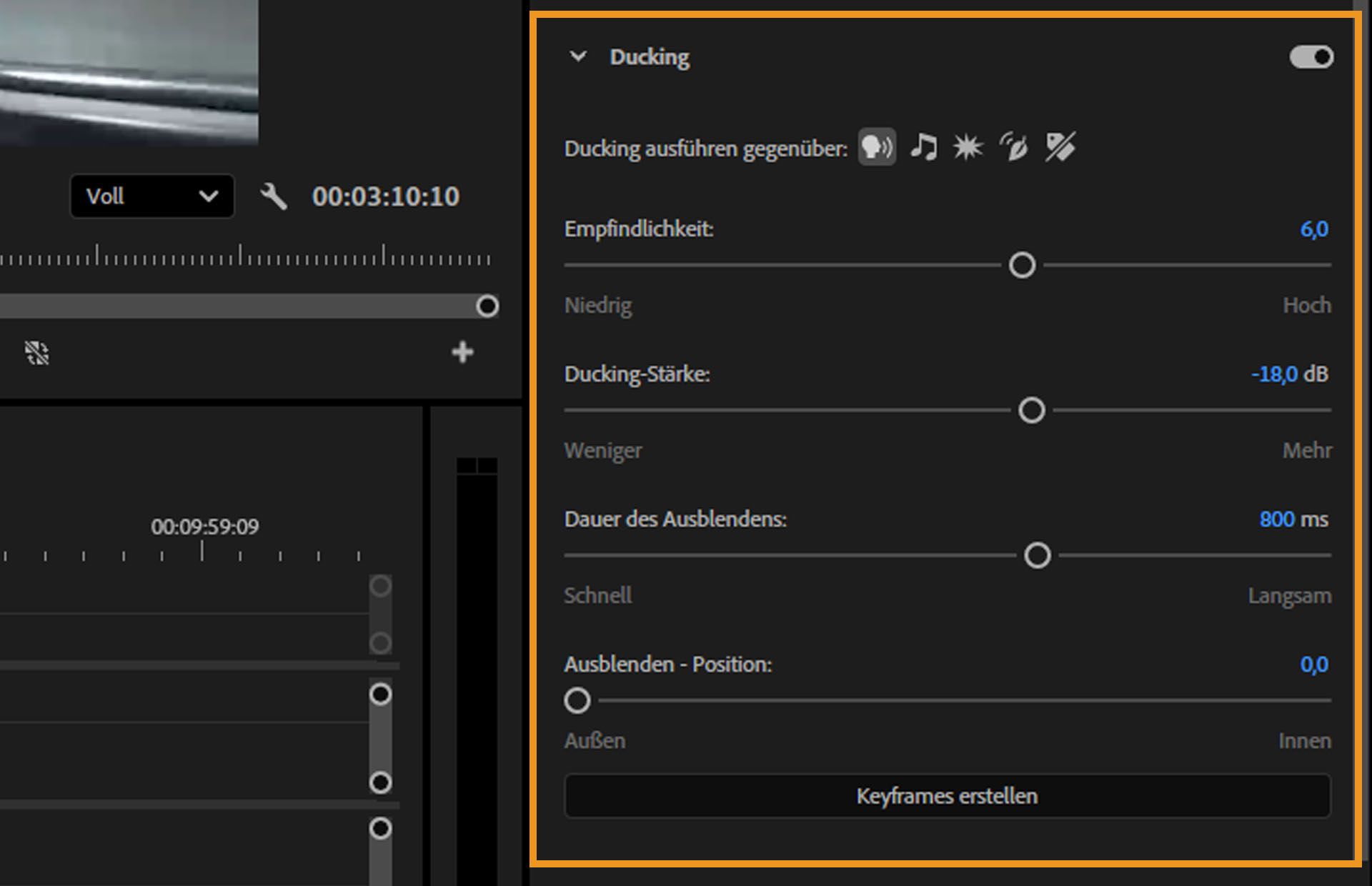
Task: Click the Ducking-Stärke slider handle
Action: [x=1031, y=411]
